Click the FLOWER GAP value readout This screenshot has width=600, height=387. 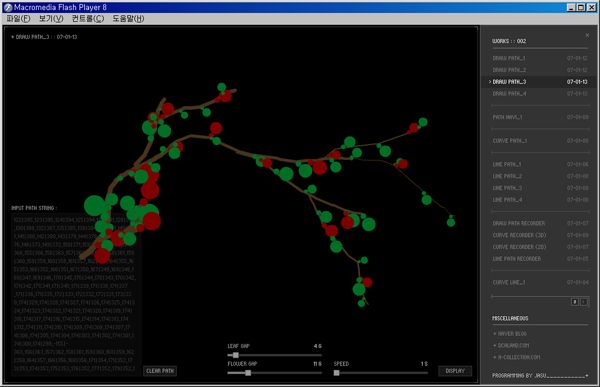317,364
